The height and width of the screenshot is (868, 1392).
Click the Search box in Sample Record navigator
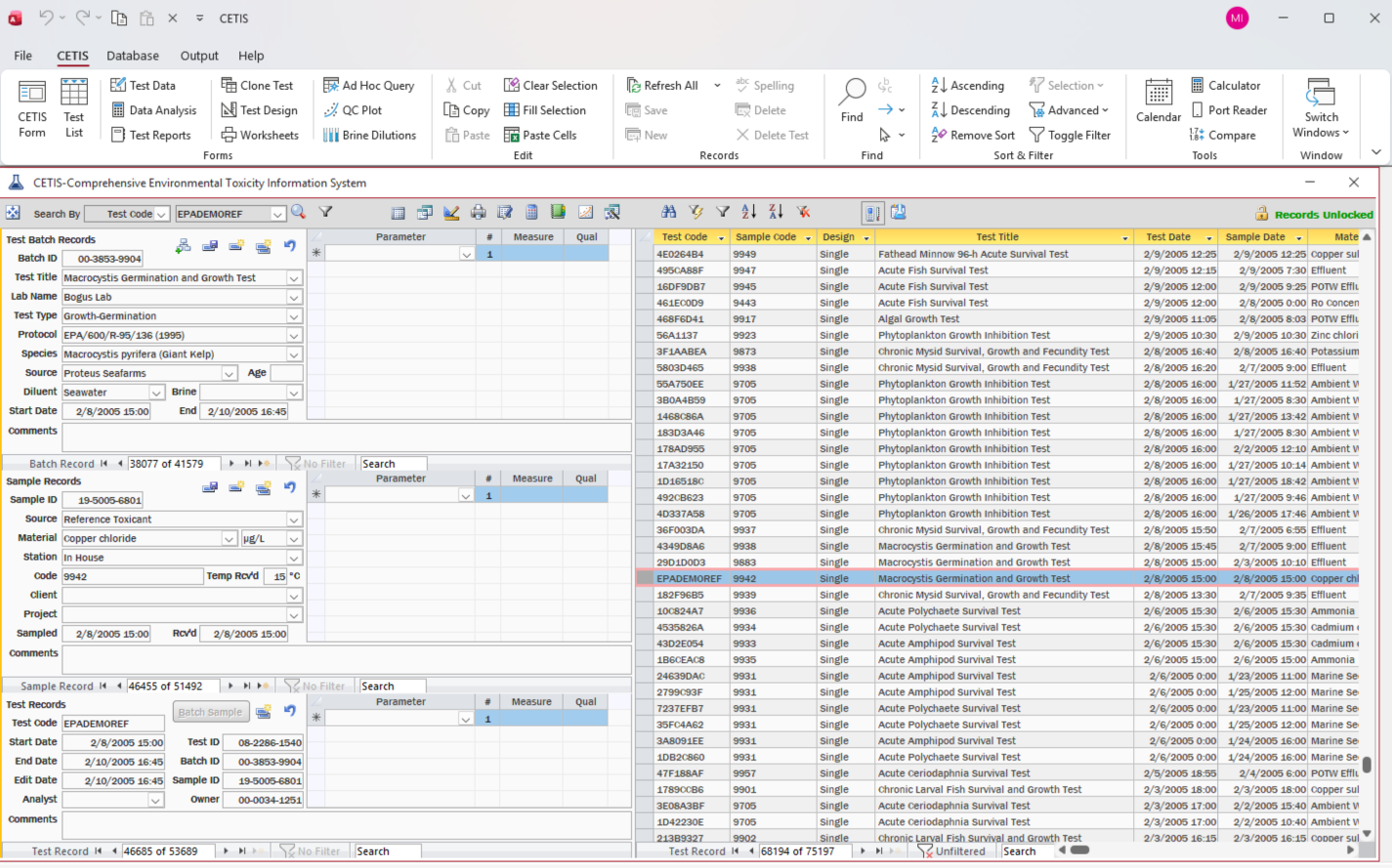tap(393, 686)
